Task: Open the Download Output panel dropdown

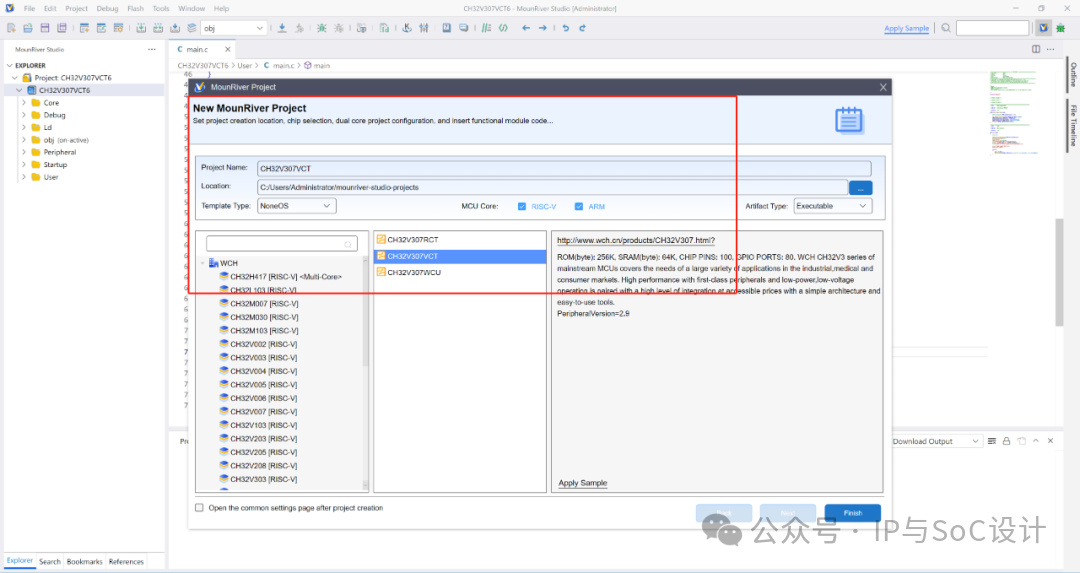Action: tap(935, 441)
